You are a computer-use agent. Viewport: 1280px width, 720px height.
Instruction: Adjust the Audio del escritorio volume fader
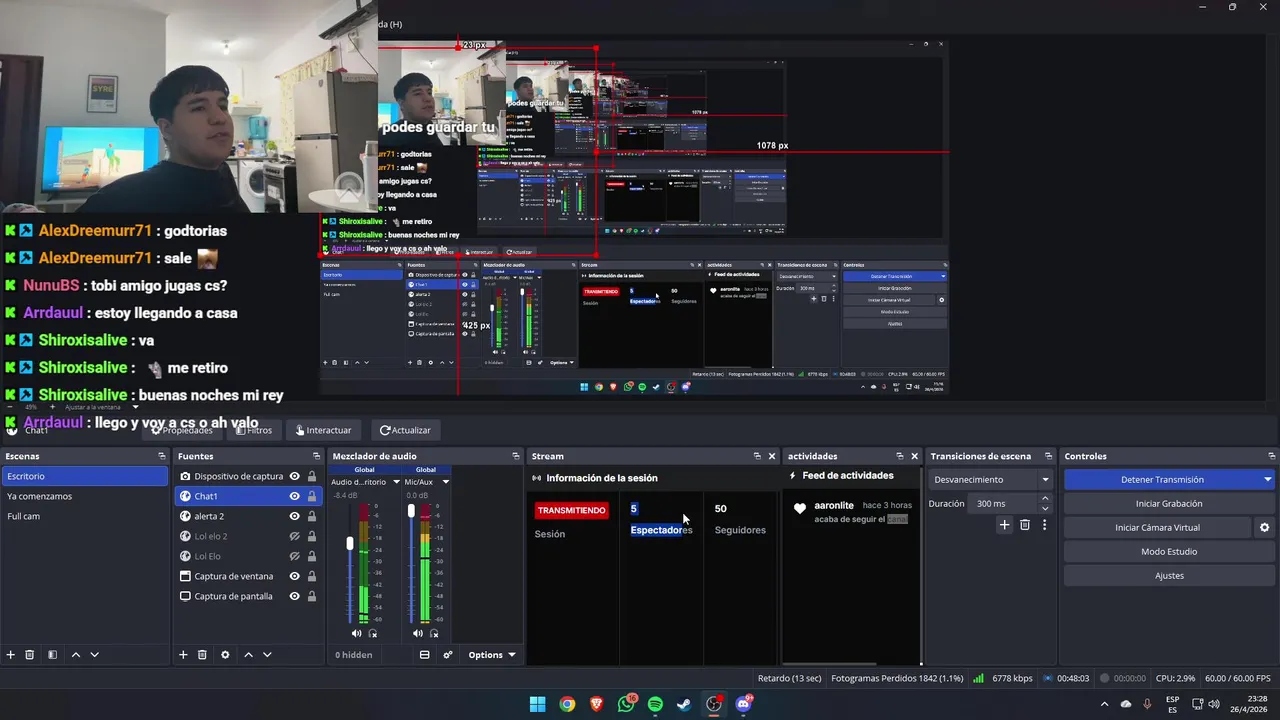point(350,543)
